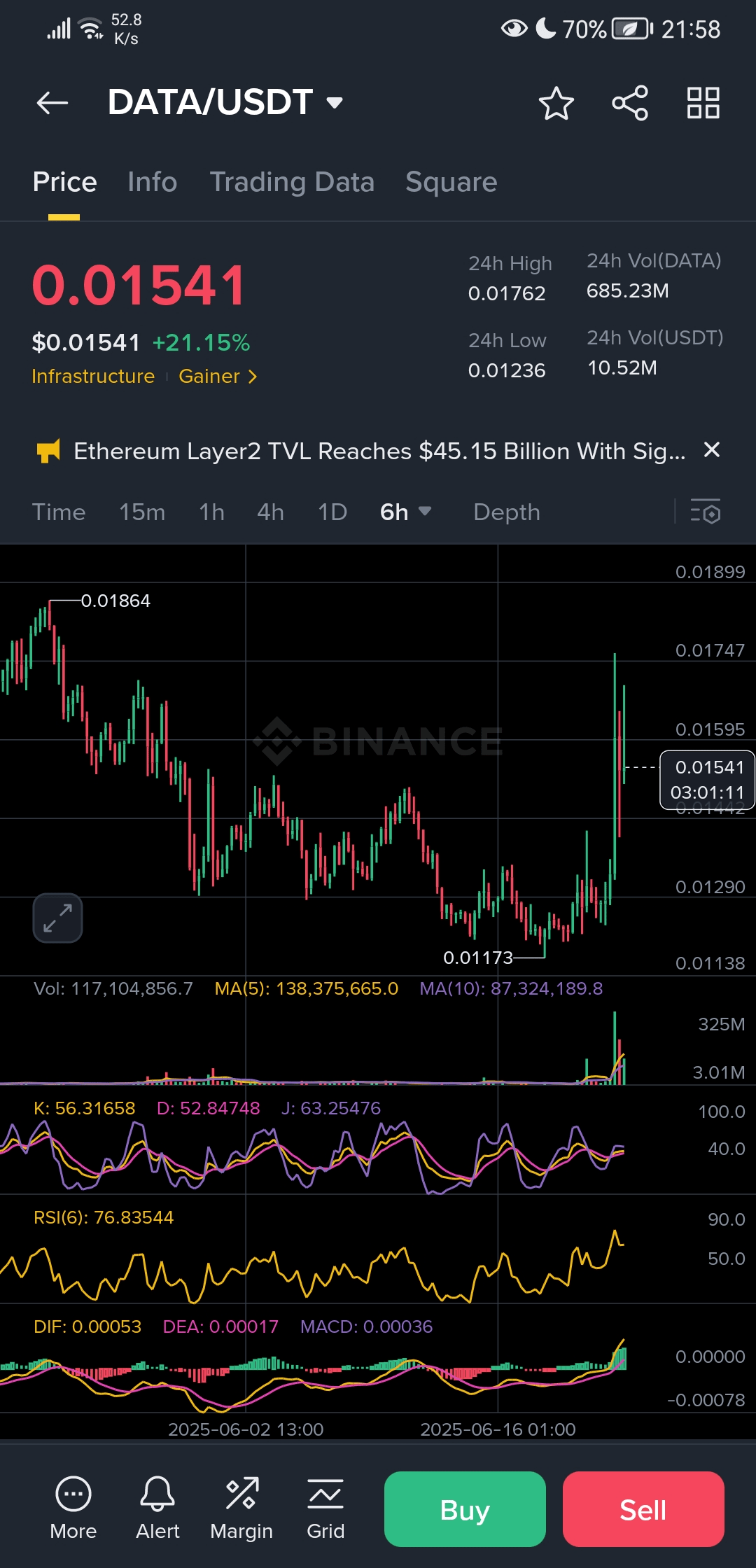Image resolution: width=756 pixels, height=1568 pixels.
Task: Dismiss the Ethereum Layer2 news banner
Action: [711, 450]
